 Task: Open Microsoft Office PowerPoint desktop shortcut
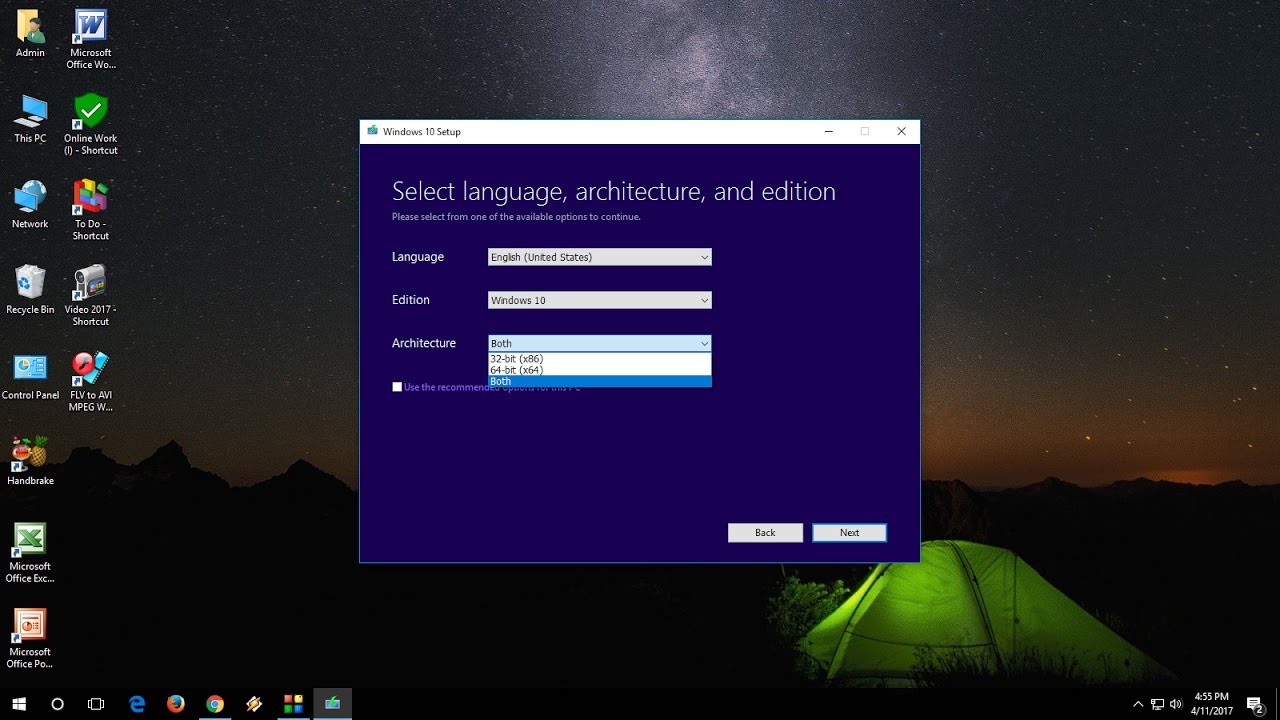coord(30,639)
